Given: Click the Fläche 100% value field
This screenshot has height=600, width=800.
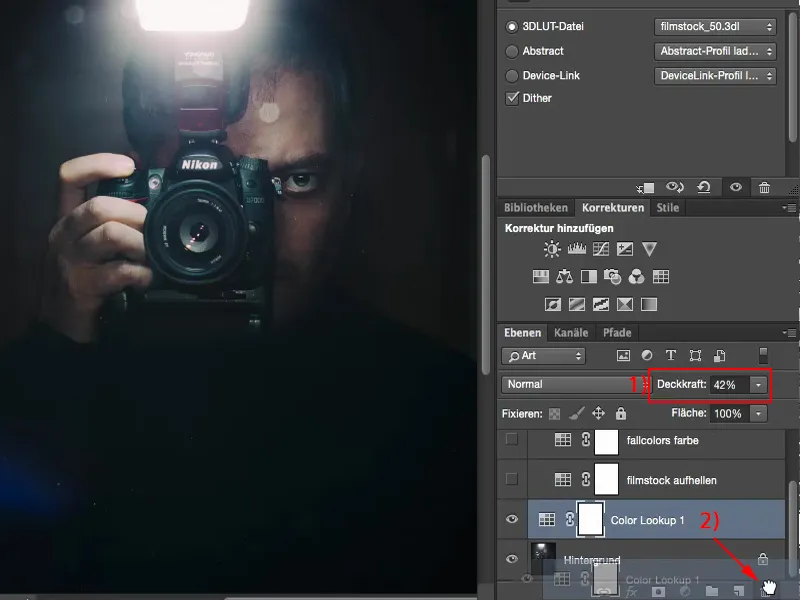Looking at the screenshot, I should pos(730,413).
